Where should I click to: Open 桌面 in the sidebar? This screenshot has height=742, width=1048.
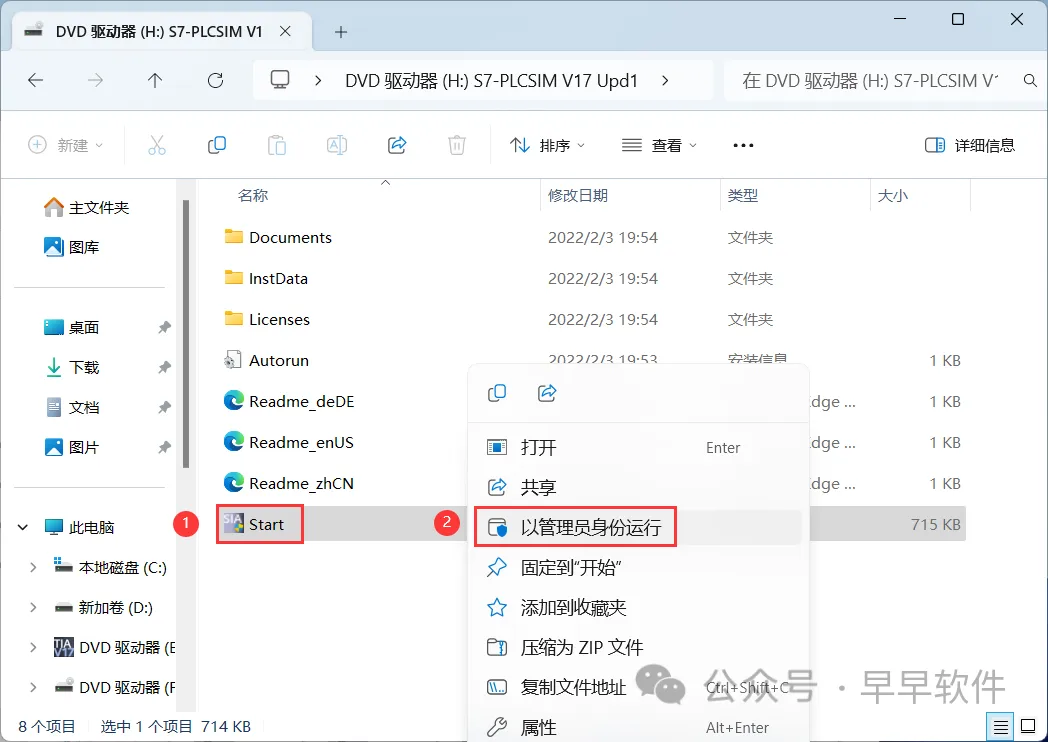pyautogui.click(x=72, y=328)
